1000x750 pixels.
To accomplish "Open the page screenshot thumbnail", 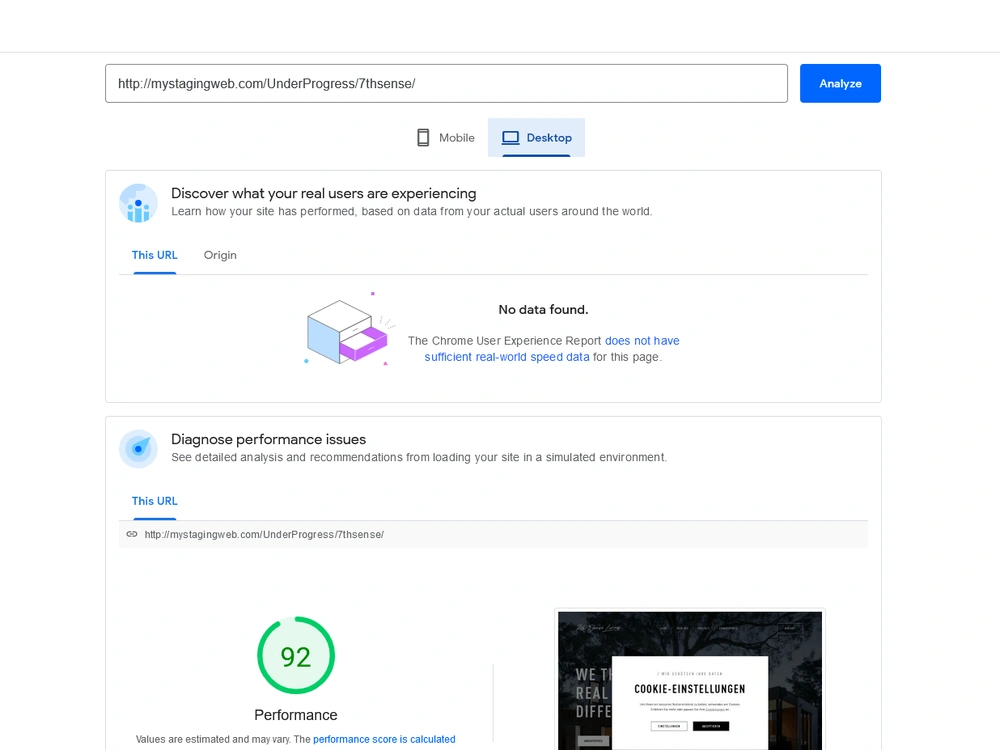I will coord(690,680).
